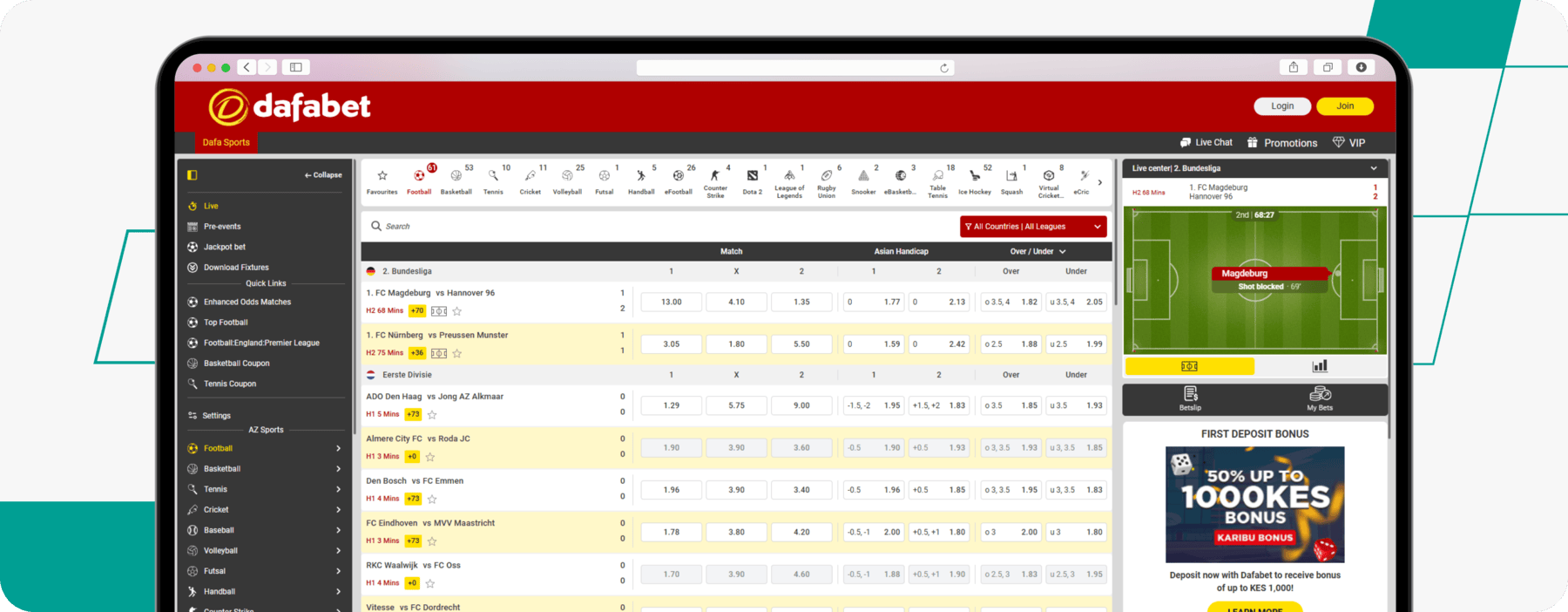
Task: Click the Login button
Action: 1282,106
